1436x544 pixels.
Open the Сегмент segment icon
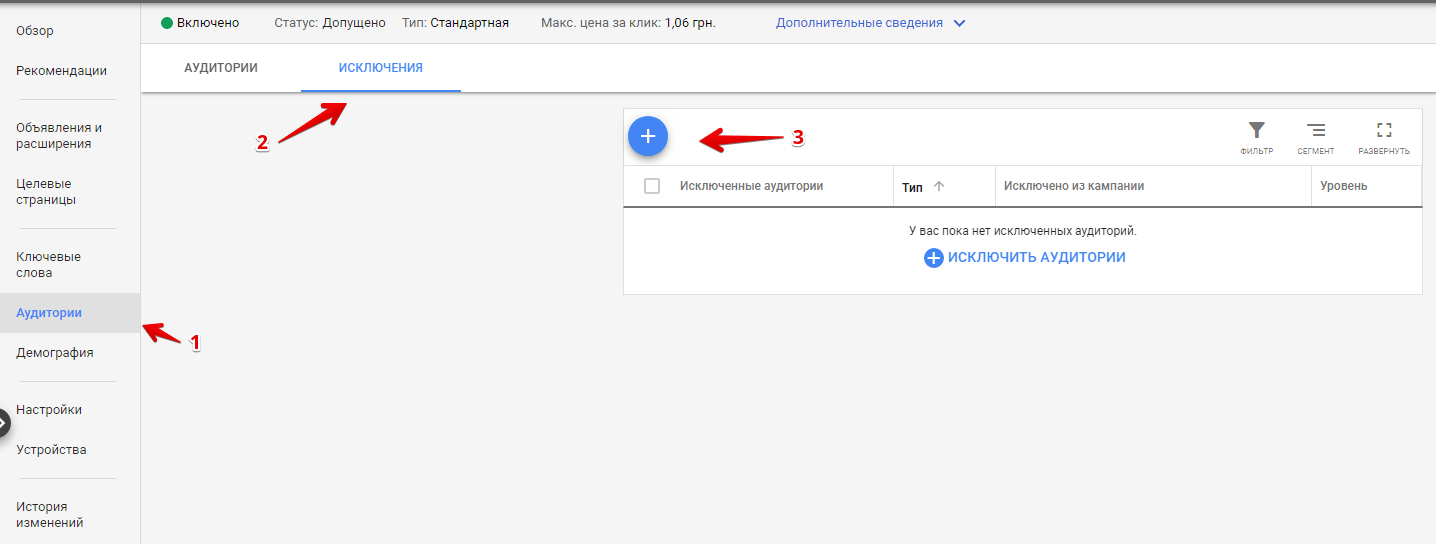click(1316, 138)
